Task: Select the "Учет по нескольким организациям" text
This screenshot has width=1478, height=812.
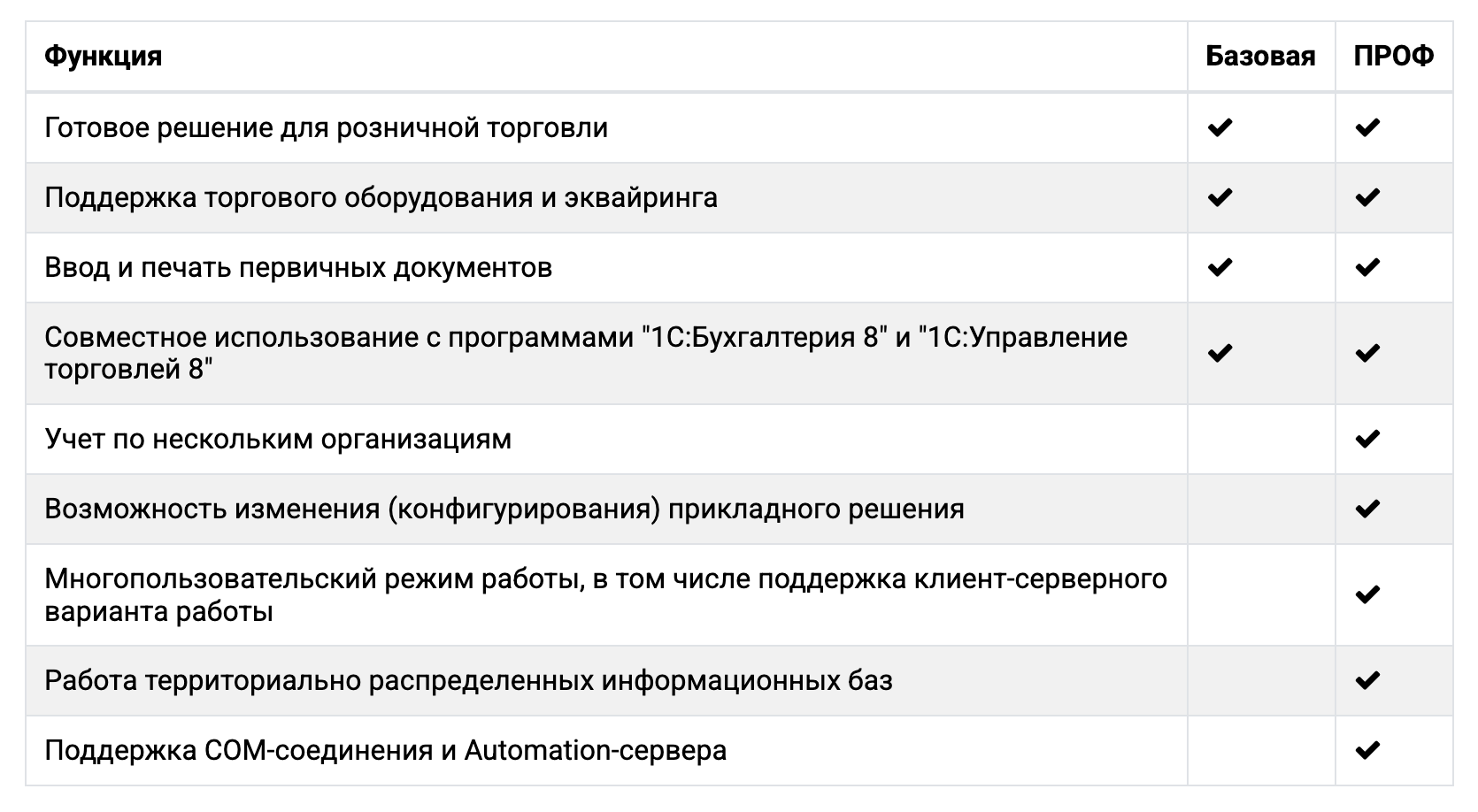Action: pos(278,439)
